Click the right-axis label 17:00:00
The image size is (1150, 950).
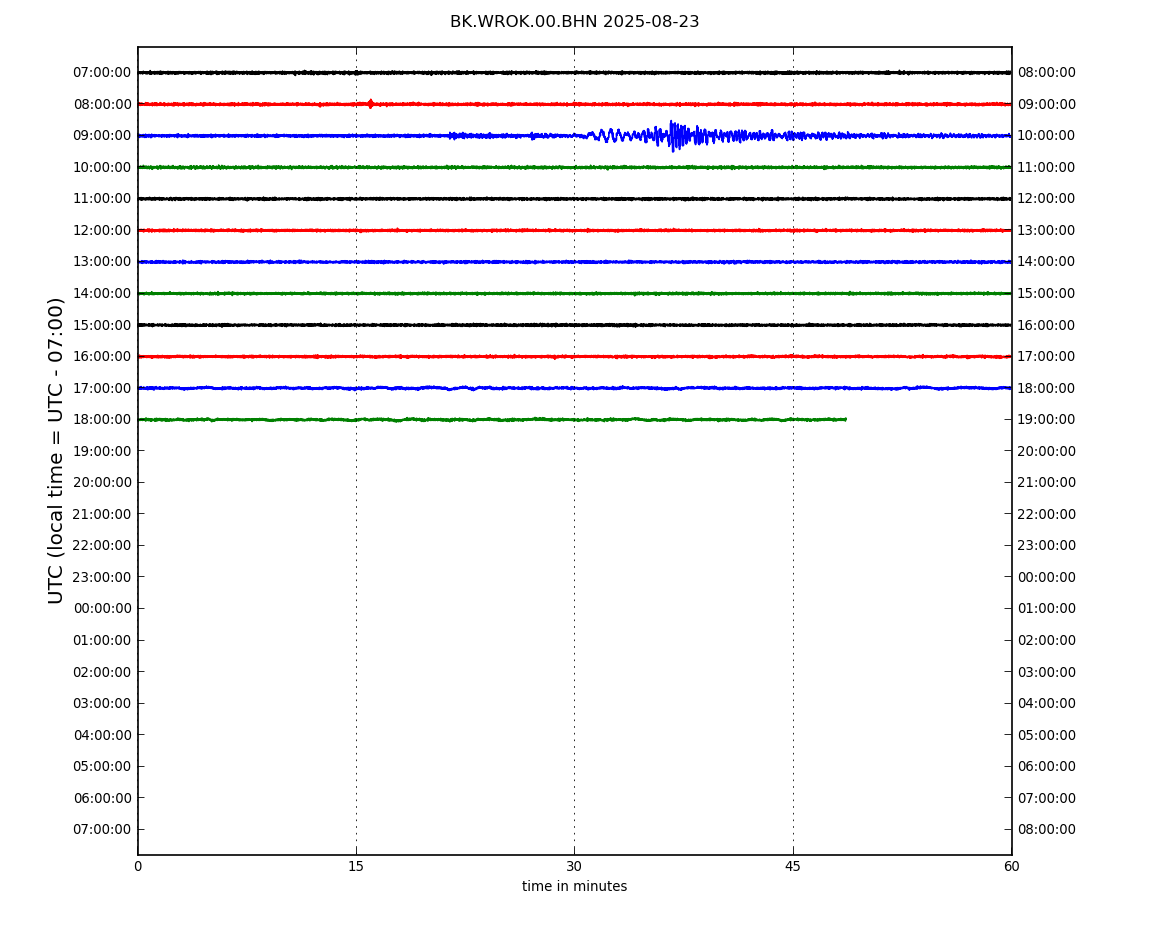(1047, 357)
